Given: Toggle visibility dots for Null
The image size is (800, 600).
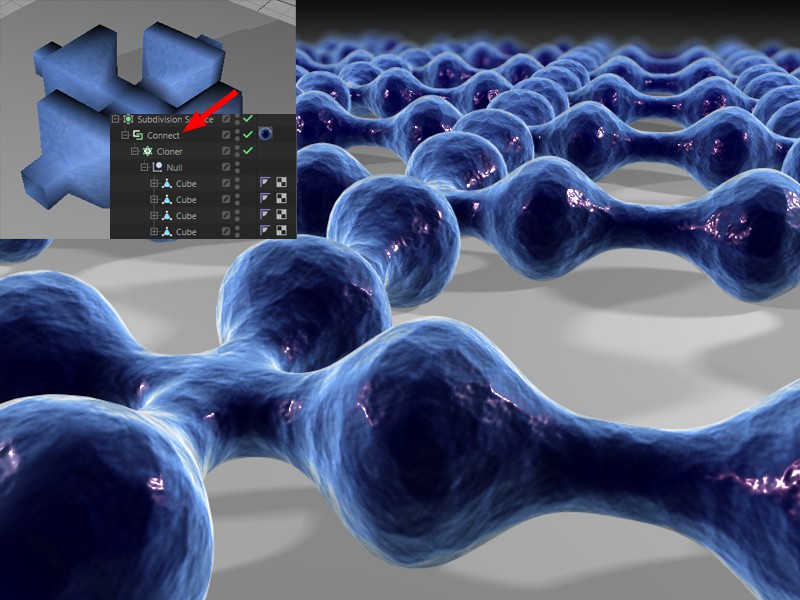Looking at the screenshot, I should pyautogui.click(x=237, y=167).
